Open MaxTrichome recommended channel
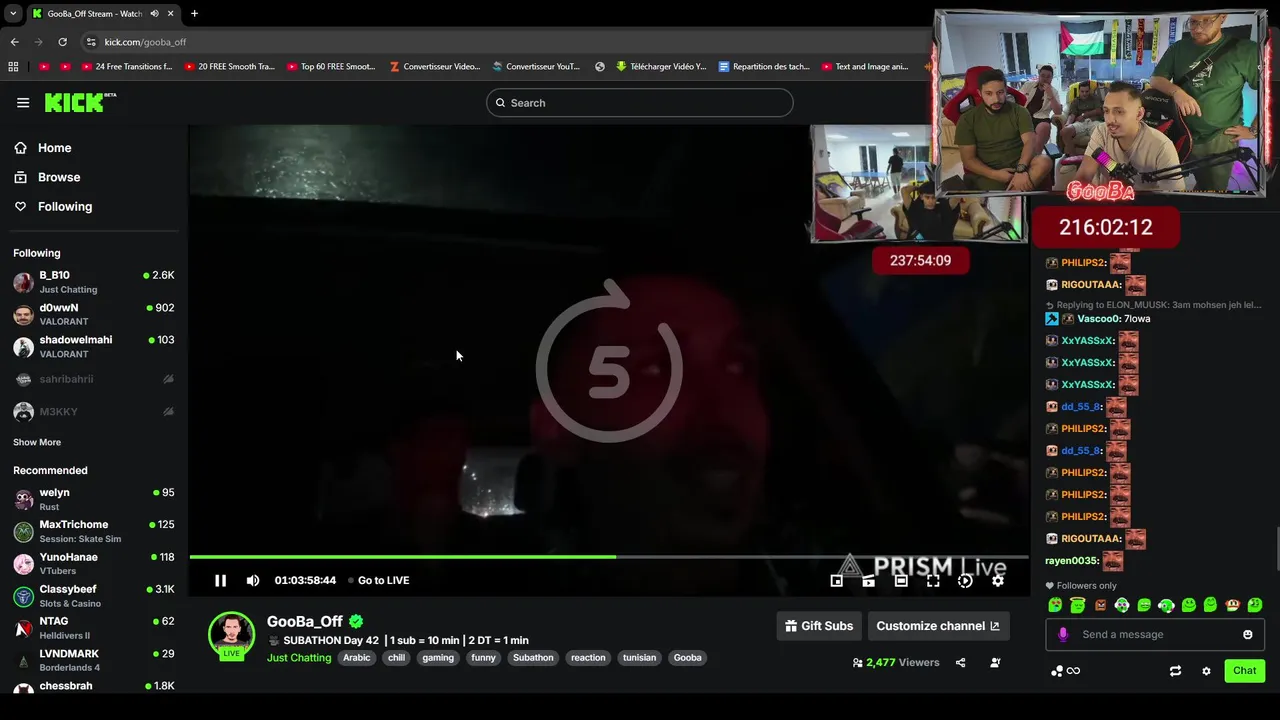This screenshot has height=720, width=1280. point(94,531)
